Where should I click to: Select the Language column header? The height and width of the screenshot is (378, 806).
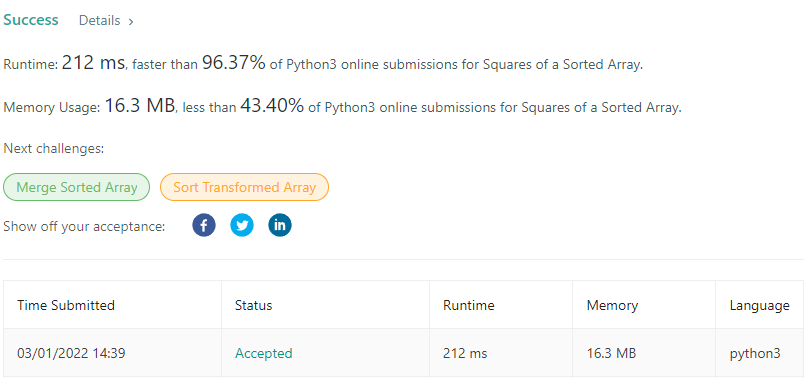760,305
